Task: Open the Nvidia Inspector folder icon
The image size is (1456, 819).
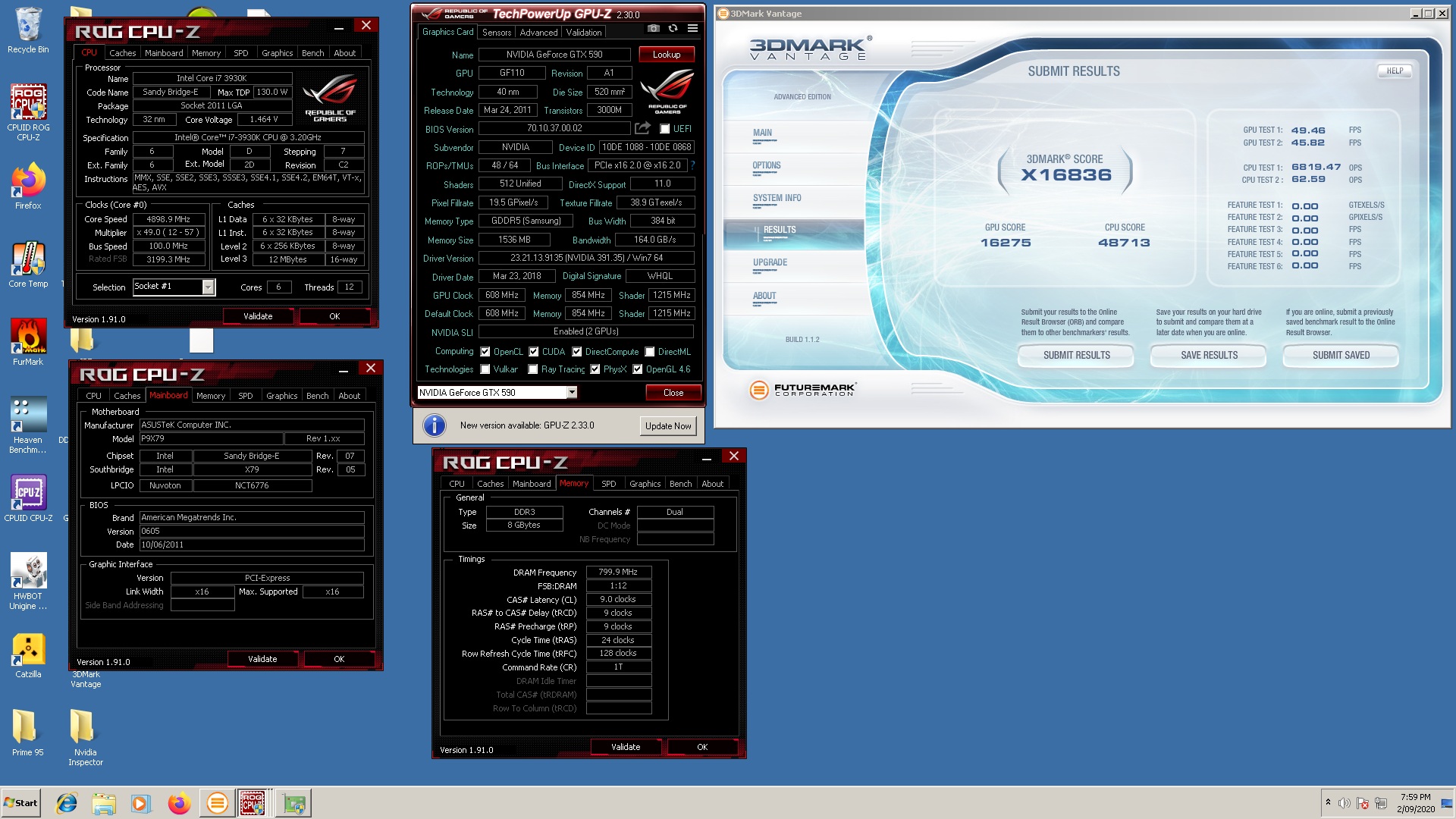Action: pyautogui.click(x=85, y=738)
